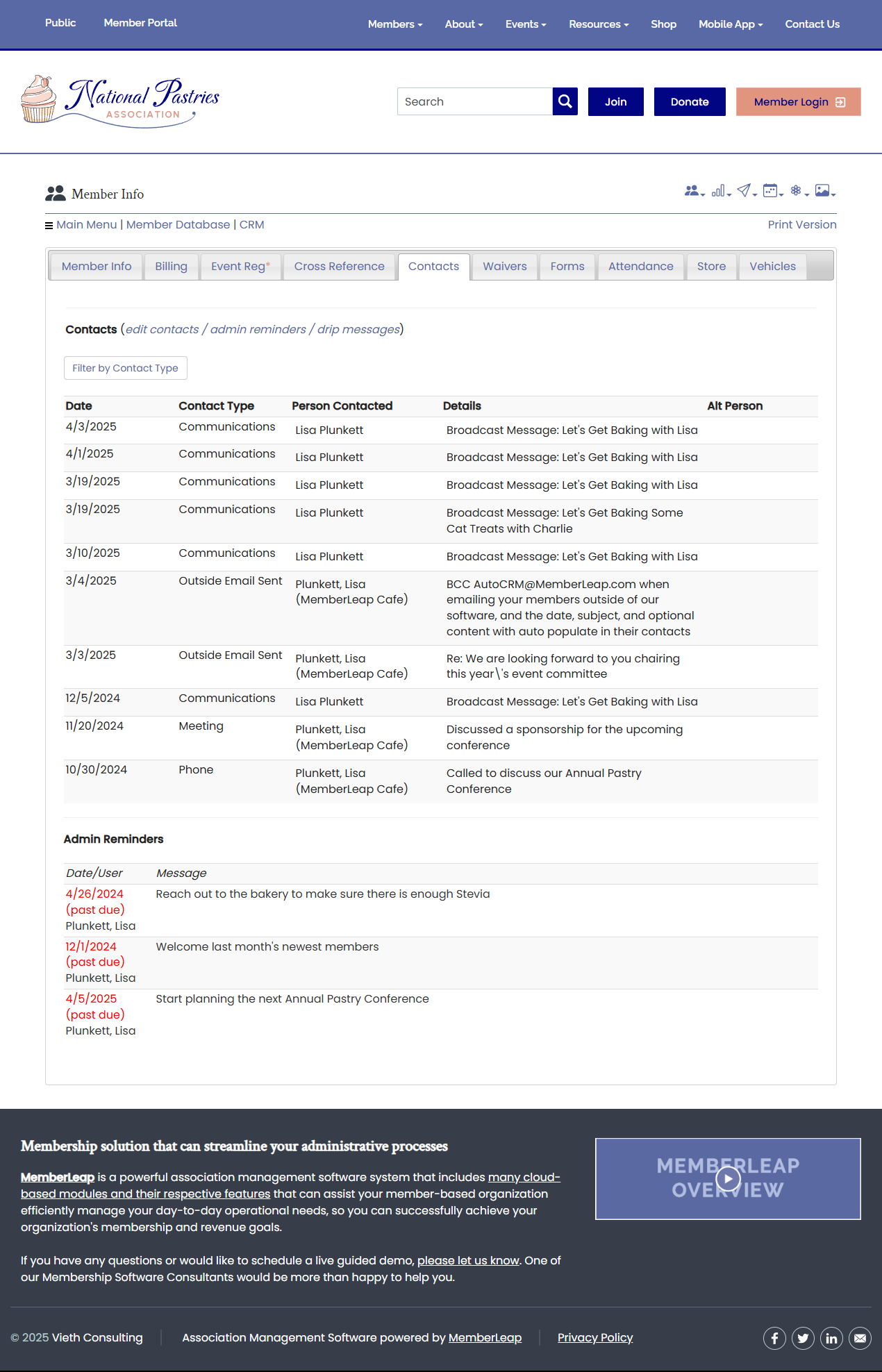882x1372 pixels.
Task: Open the LinkedIn icon in footer
Action: click(831, 1338)
